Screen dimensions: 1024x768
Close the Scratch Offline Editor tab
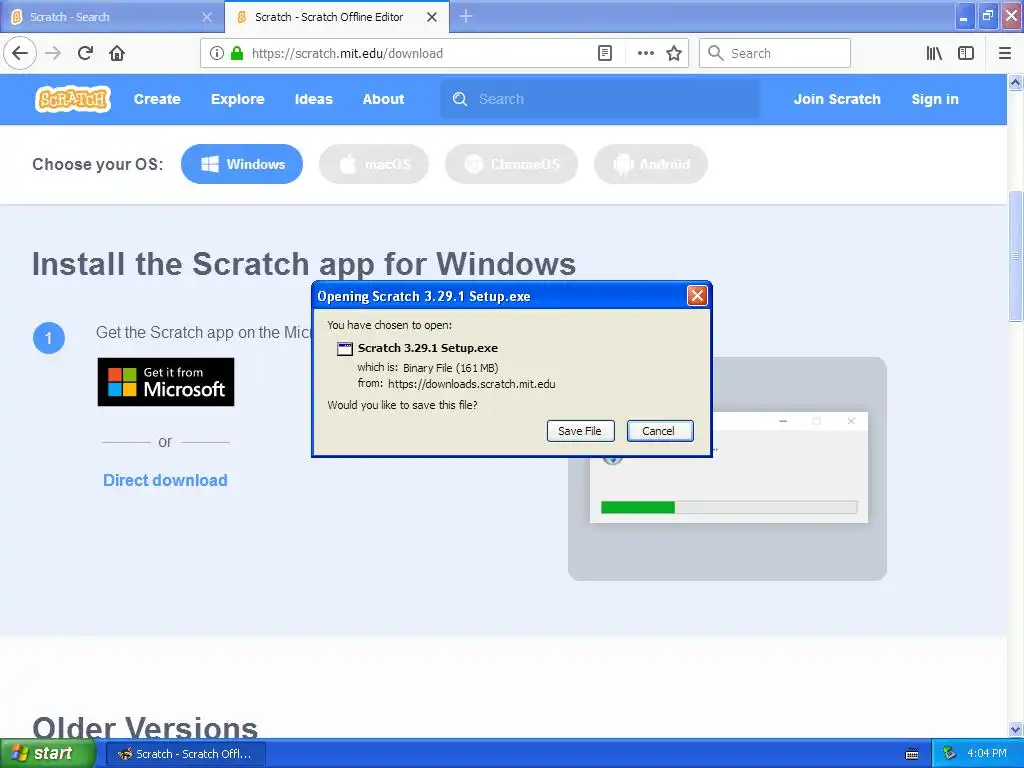[432, 17]
